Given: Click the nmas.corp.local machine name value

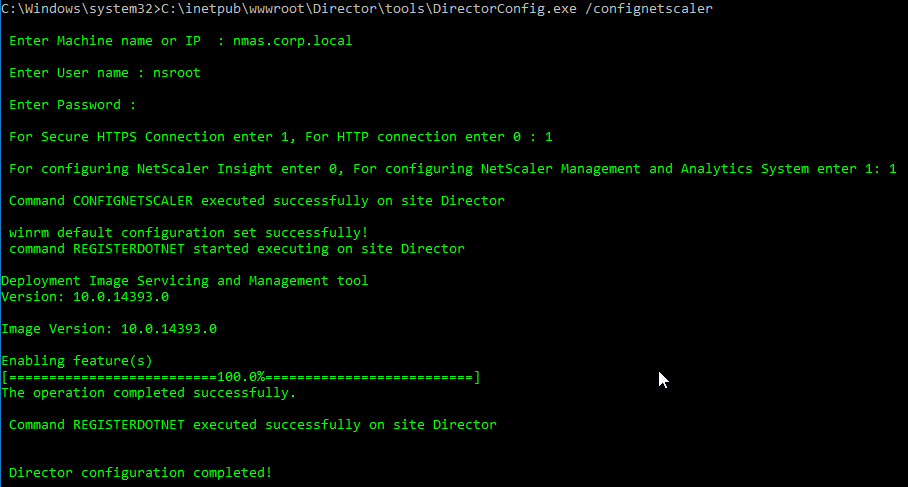Looking at the screenshot, I should click(x=292, y=41).
